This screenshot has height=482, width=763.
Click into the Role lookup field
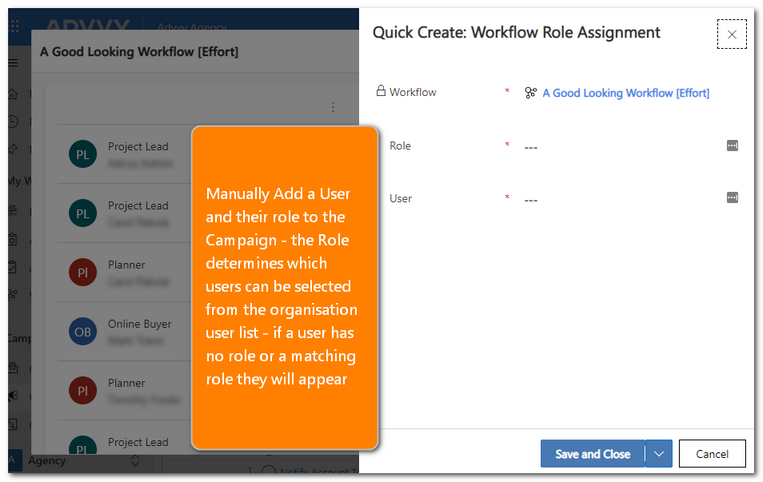point(620,146)
